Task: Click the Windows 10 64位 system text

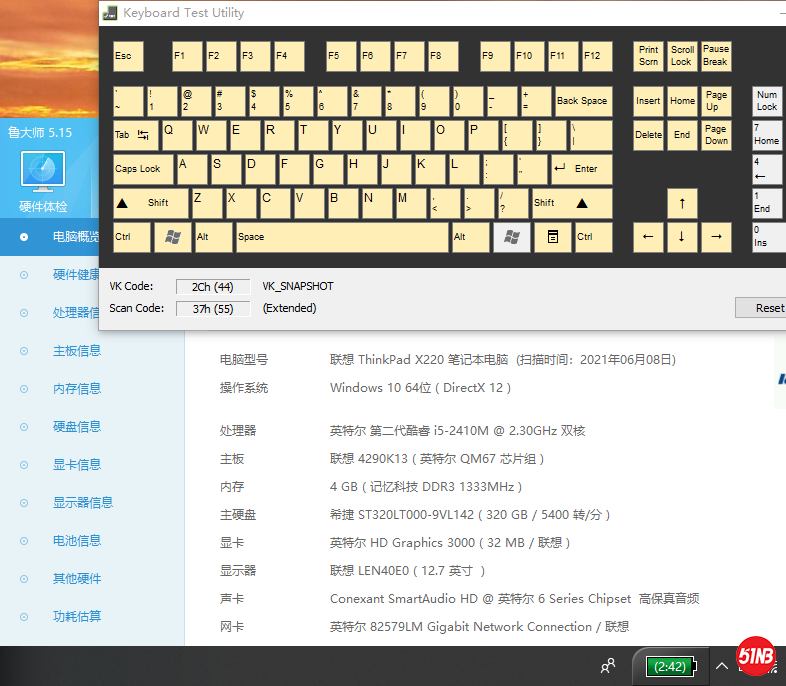Action: click(x=421, y=388)
